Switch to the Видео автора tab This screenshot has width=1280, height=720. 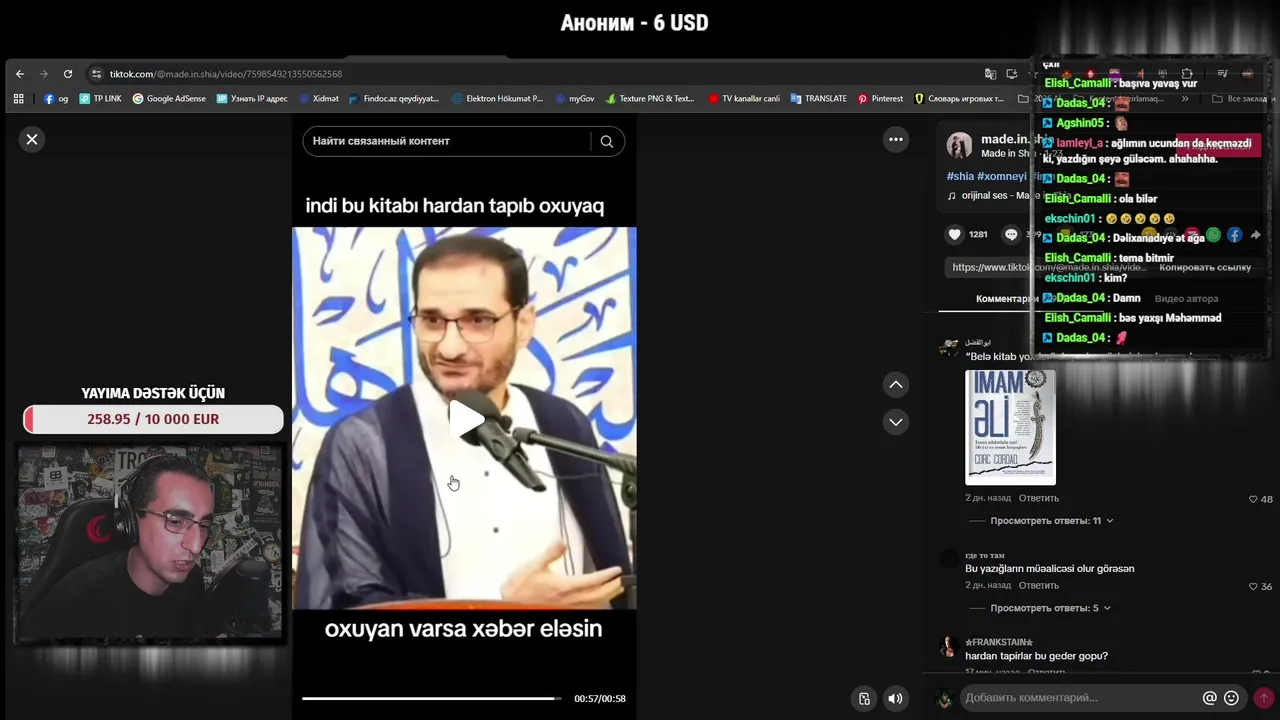click(x=1186, y=298)
